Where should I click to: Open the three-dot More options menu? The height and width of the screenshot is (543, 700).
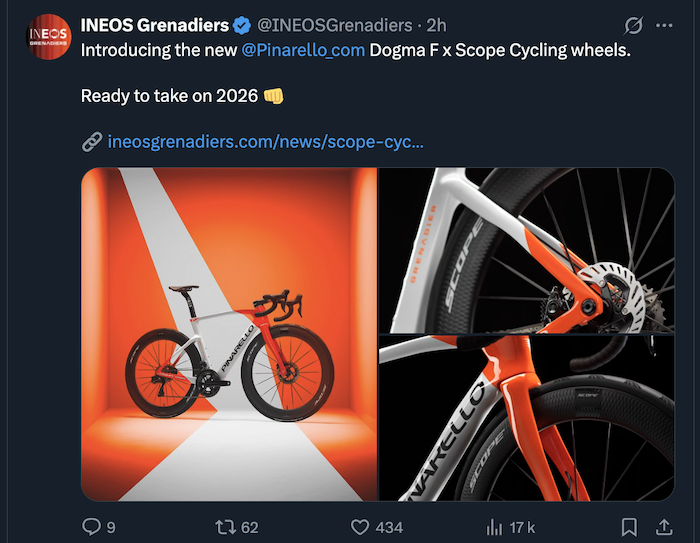[x=664, y=25]
